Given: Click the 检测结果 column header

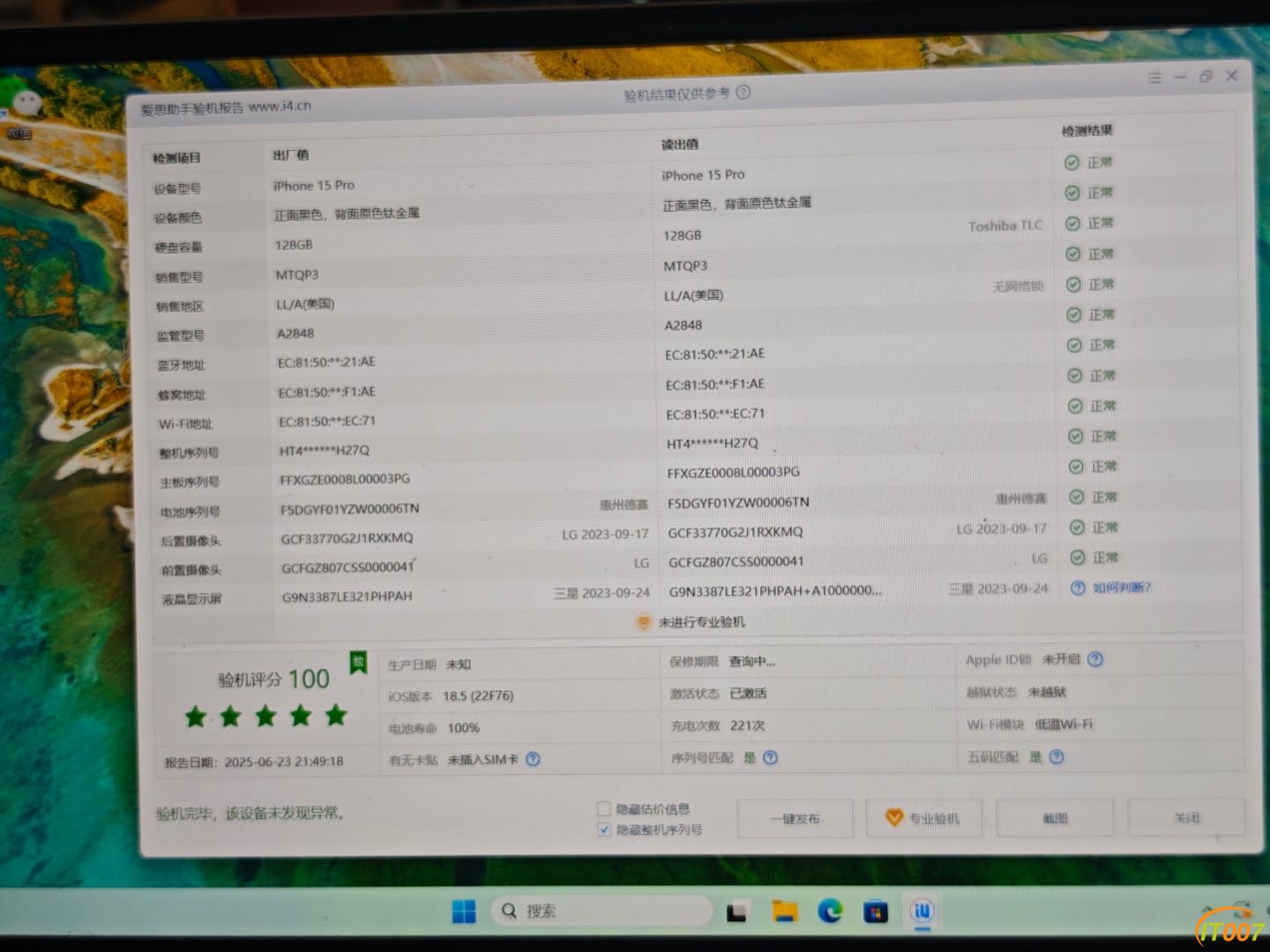Looking at the screenshot, I should [x=1087, y=131].
